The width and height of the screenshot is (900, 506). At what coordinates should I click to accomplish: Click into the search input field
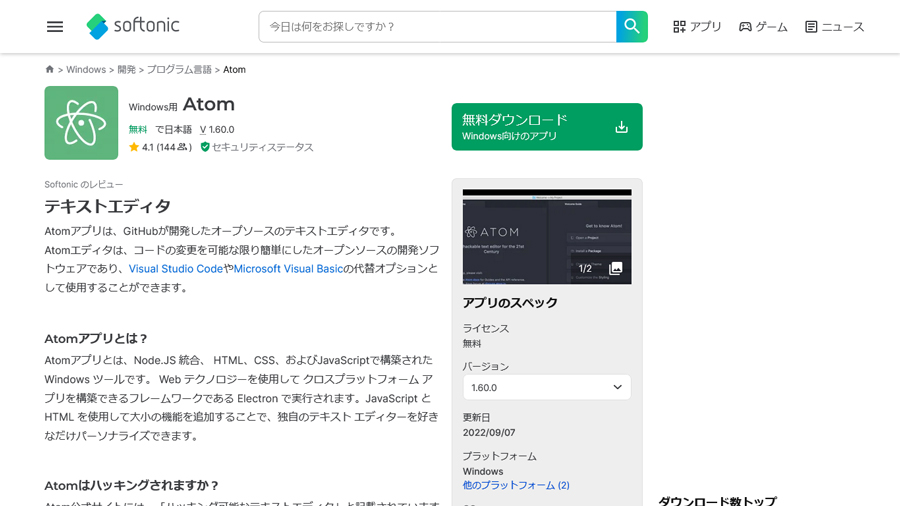437,27
